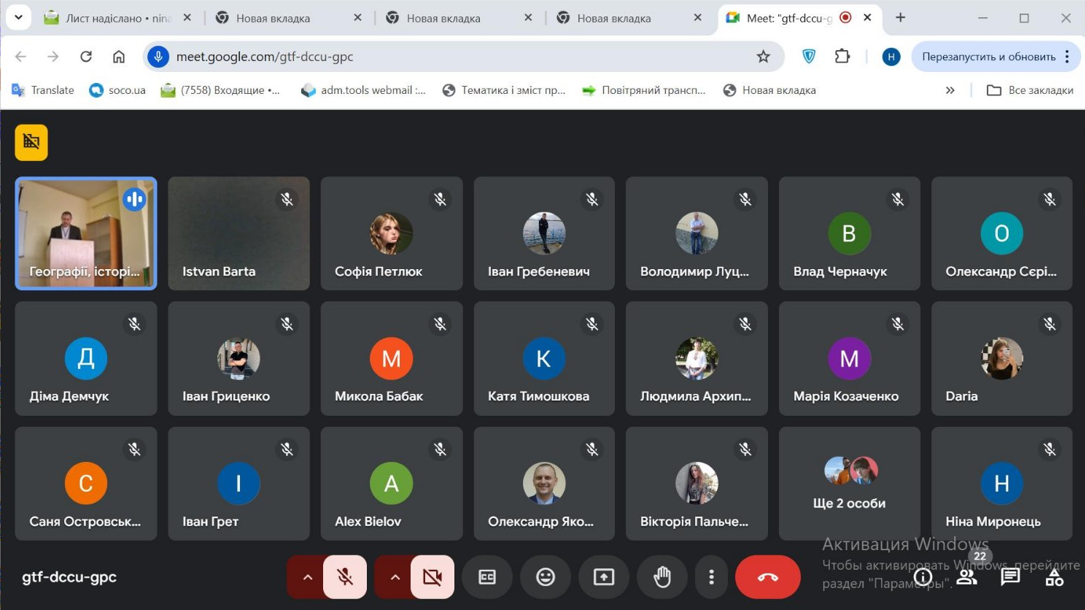This screenshot has height=610, width=1085.
Task: Open more options three-dot menu
Action: [x=711, y=577]
